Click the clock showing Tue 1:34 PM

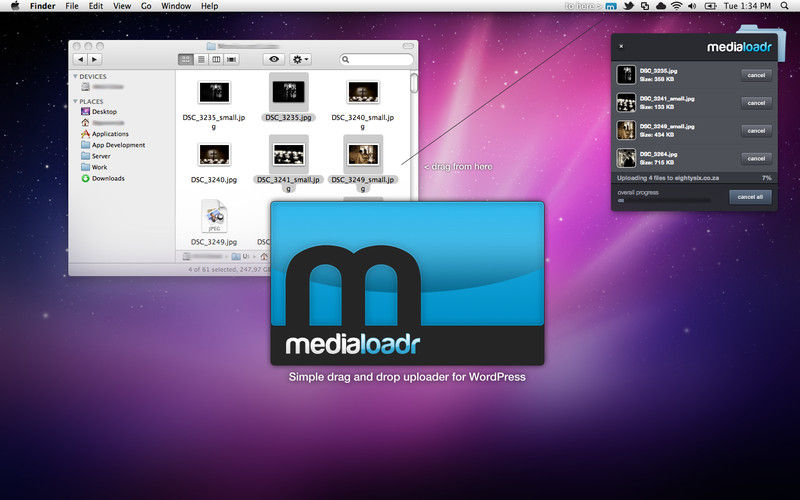coord(747,6)
